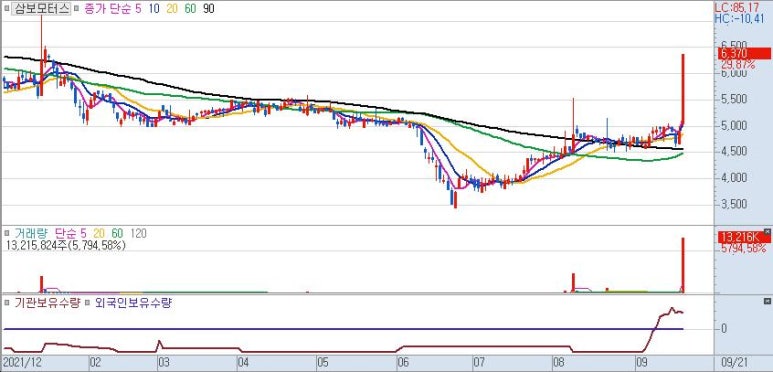Viewport: 773px width, 372px height.
Task: Toggle the 20-day moving average in price legend
Action: point(172,8)
